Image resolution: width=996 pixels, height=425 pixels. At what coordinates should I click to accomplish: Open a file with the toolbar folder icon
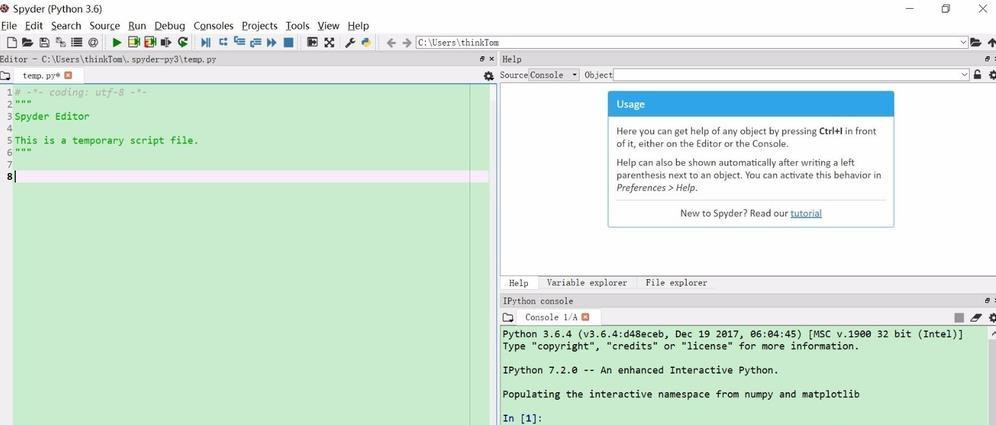(27, 43)
